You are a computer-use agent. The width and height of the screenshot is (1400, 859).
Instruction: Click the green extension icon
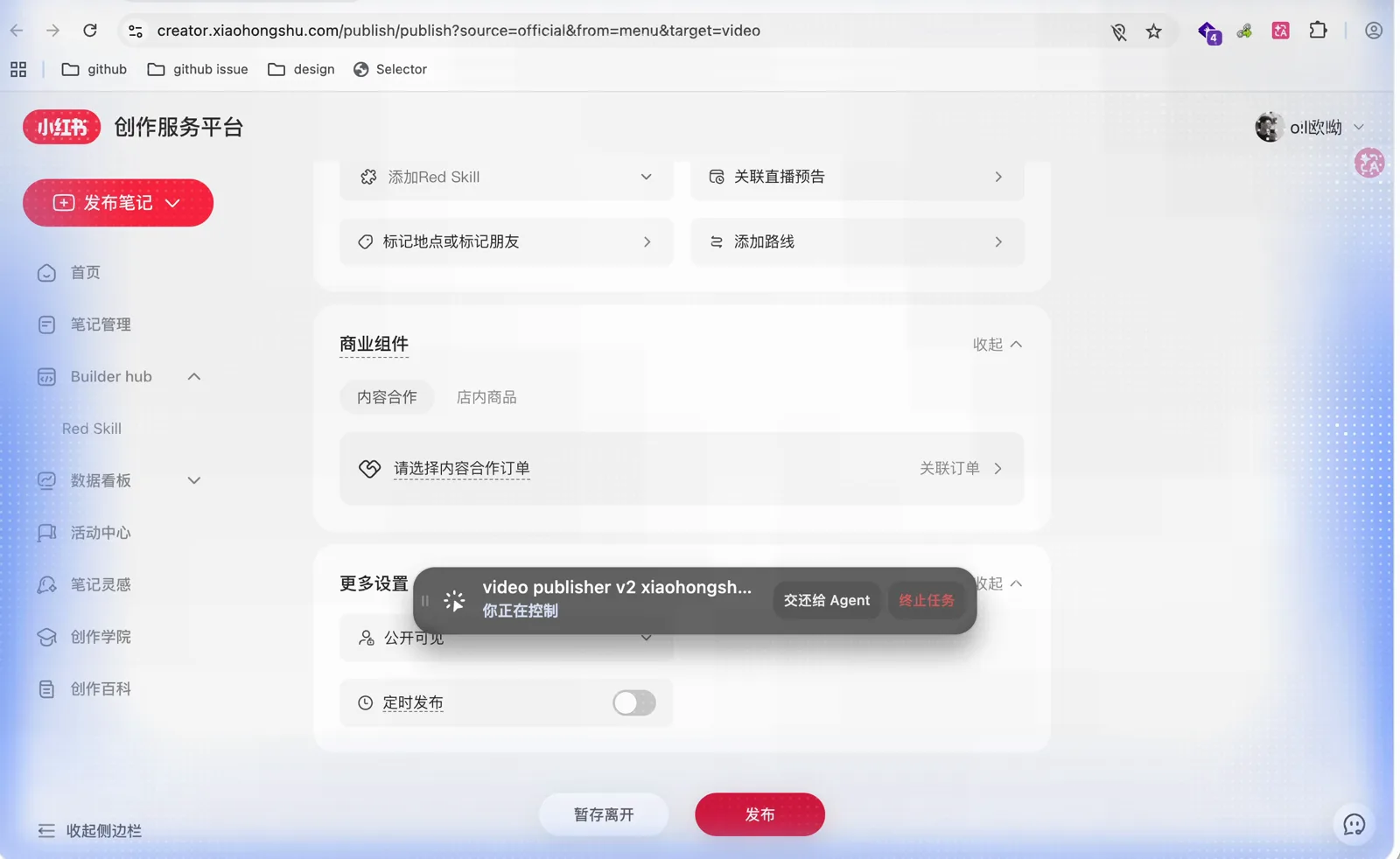[x=1244, y=31]
